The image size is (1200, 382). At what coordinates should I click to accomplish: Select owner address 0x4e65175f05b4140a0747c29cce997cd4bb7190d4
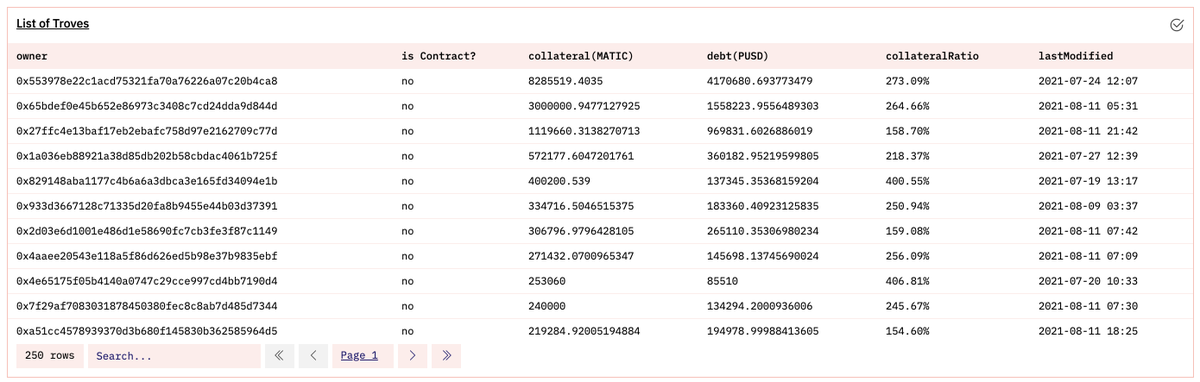147,281
